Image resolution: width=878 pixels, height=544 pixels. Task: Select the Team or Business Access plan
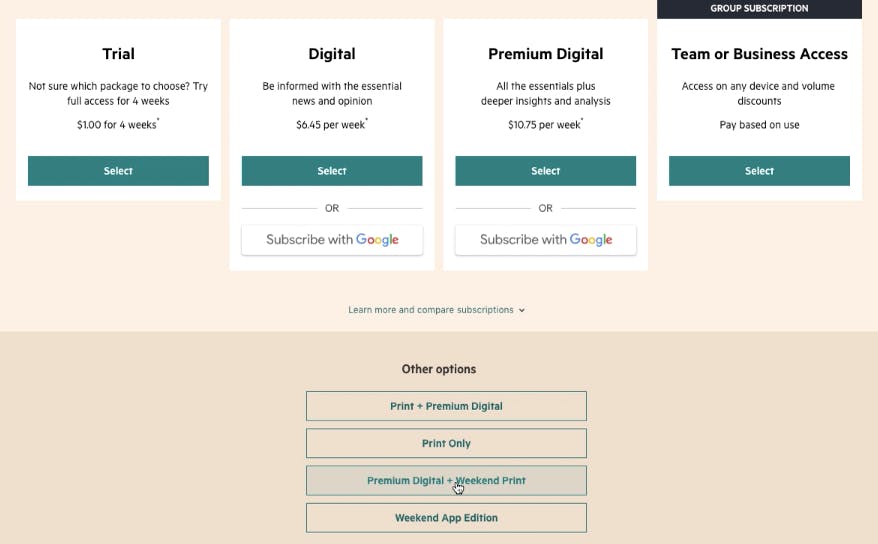pyautogui.click(x=759, y=171)
